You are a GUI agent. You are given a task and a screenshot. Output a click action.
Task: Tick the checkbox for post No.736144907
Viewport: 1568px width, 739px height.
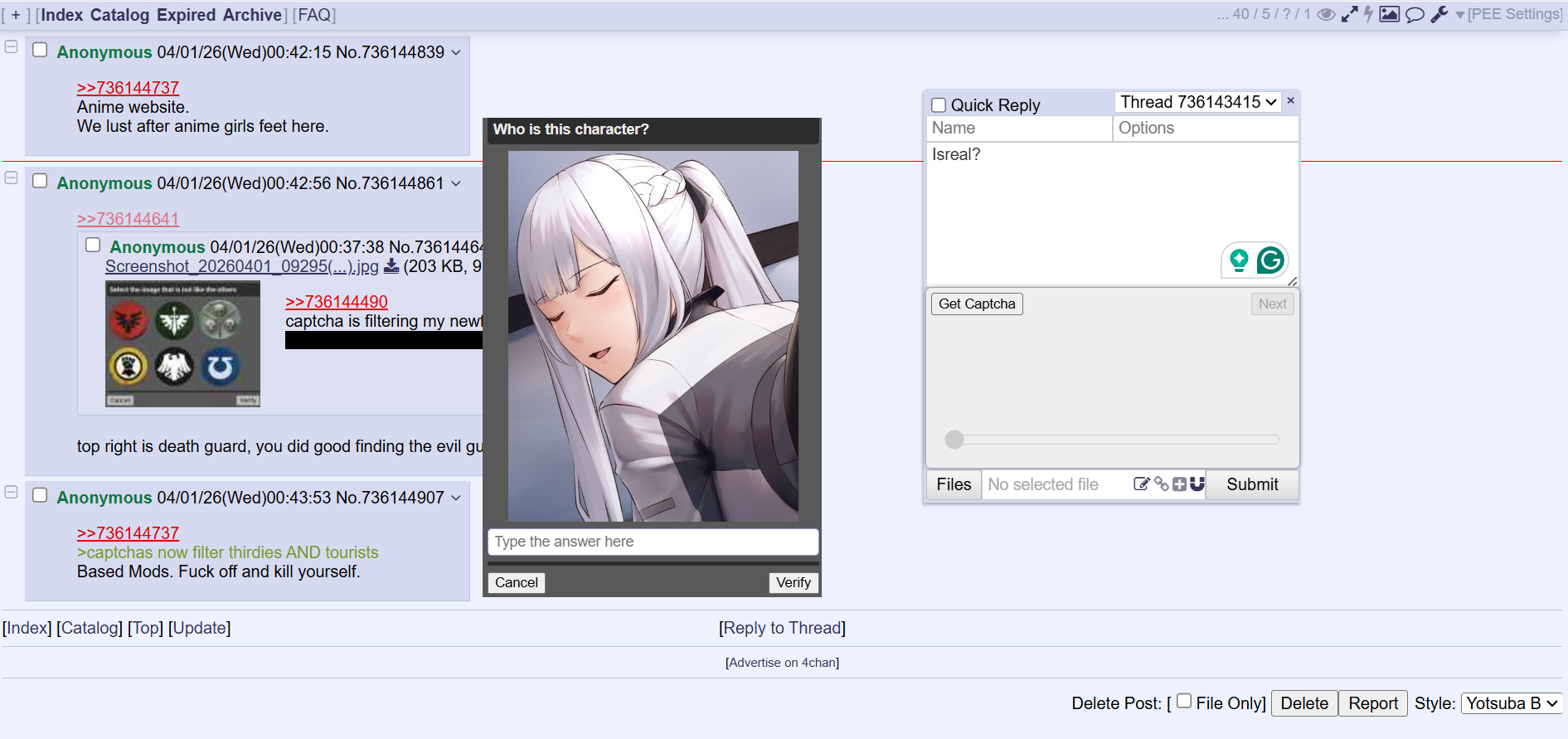pos(40,495)
